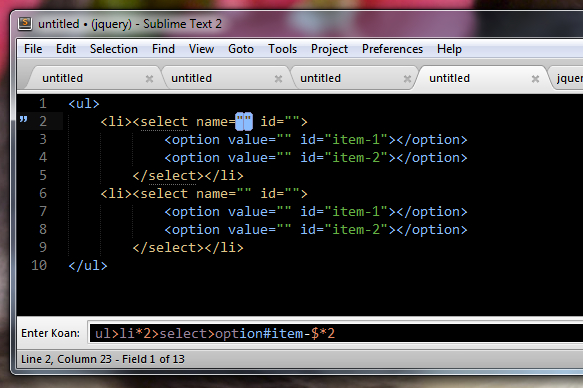583x388 pixels.
Task: Open the Goto menu
Action: [241, 49]
